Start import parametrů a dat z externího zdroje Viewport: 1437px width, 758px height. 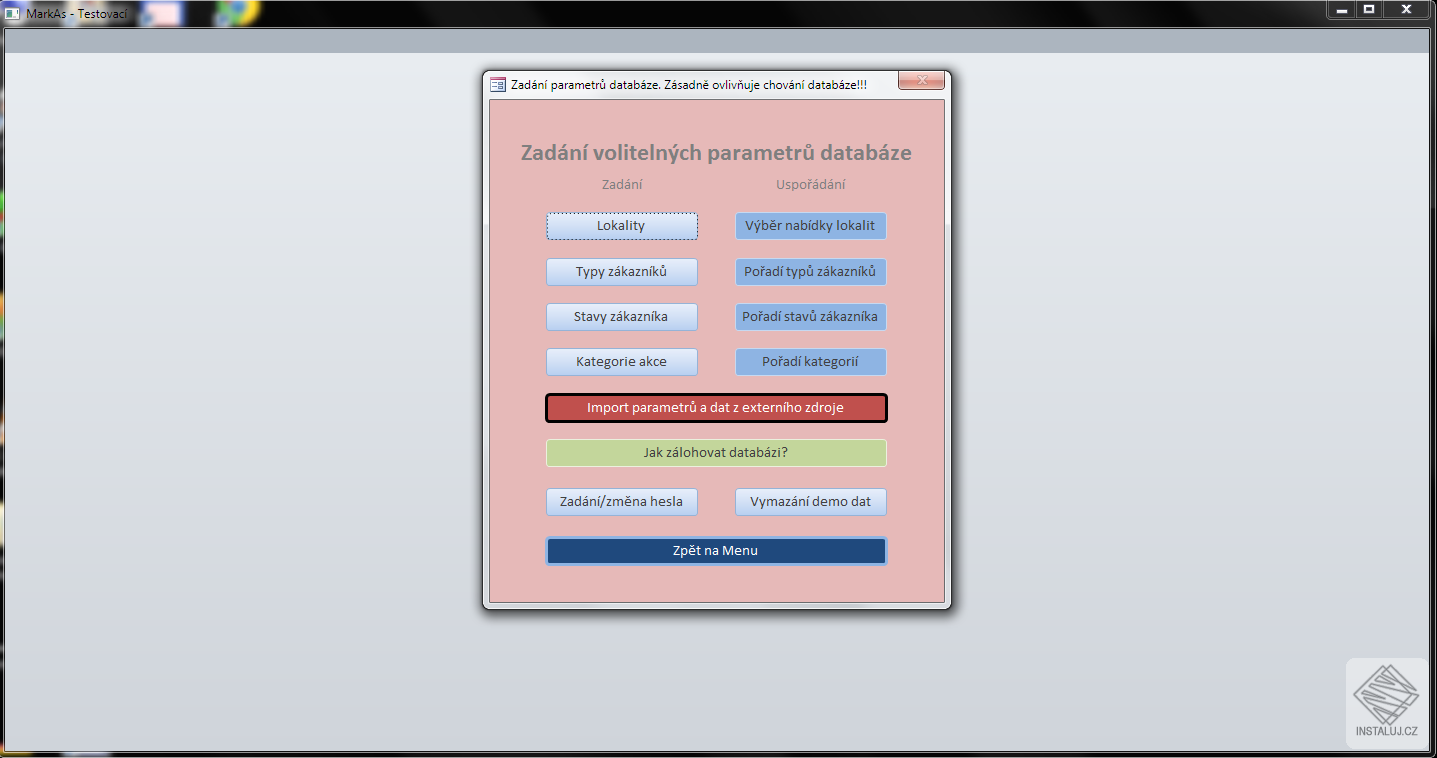tap(716, 408)
